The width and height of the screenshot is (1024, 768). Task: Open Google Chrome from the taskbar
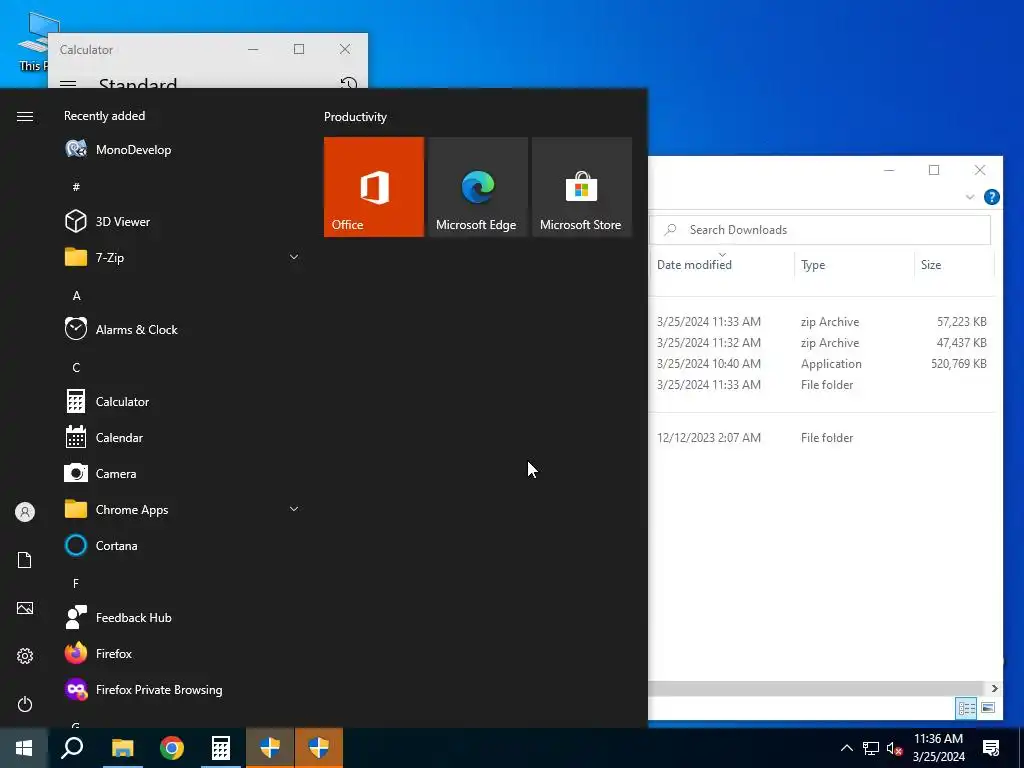172,748
